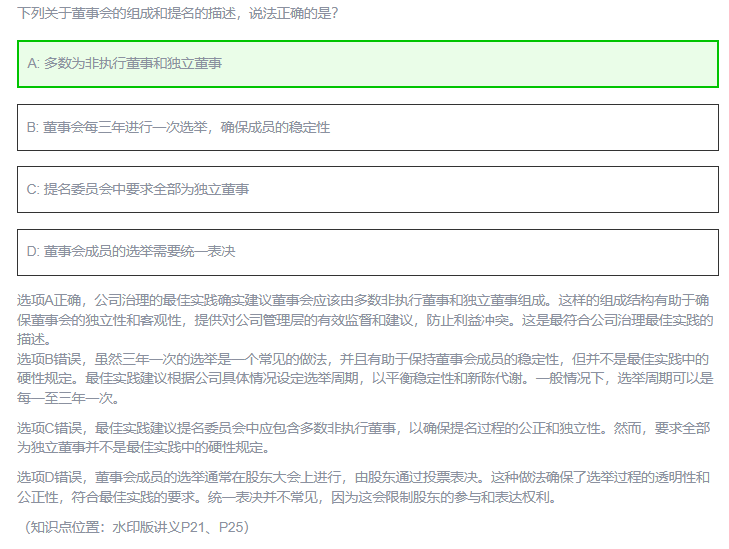Select option D: 董事会成员的选举需要统一表决

click(x=368, y=252)
